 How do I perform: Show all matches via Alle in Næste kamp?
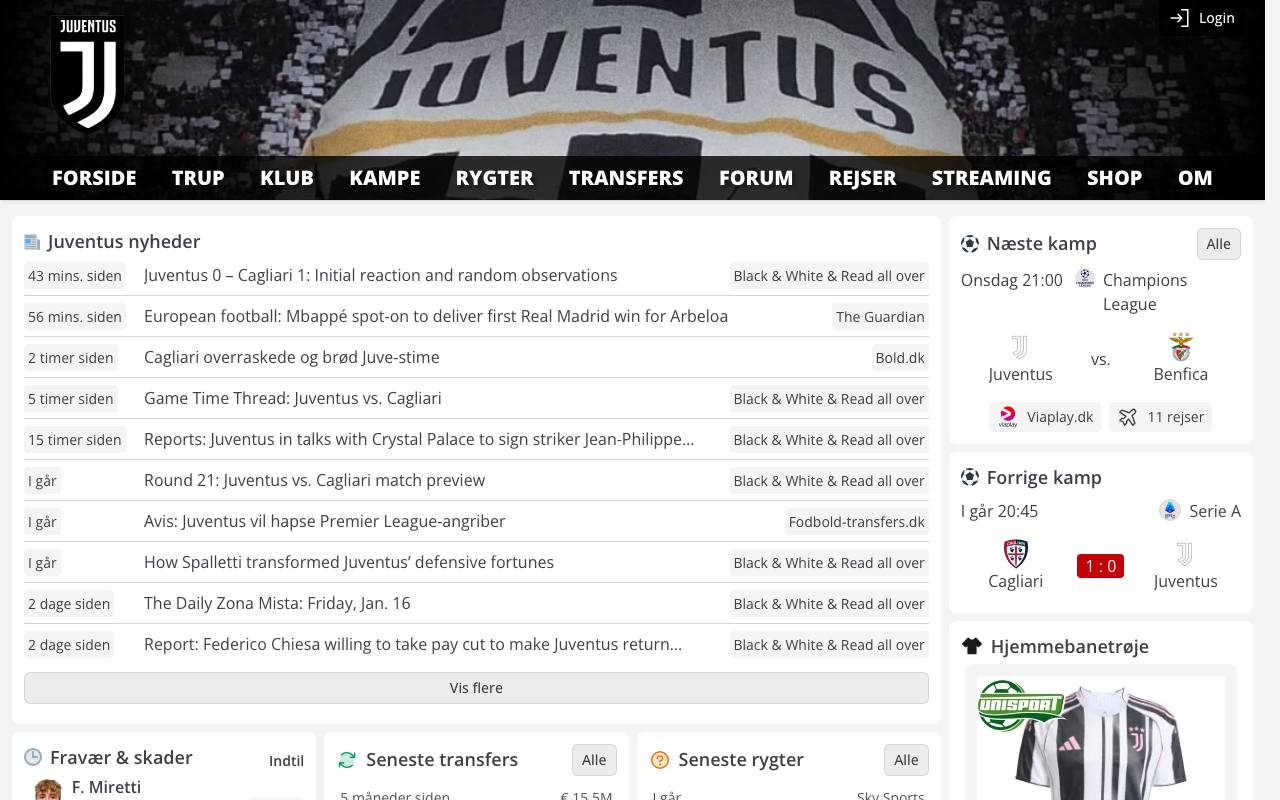1218,244
